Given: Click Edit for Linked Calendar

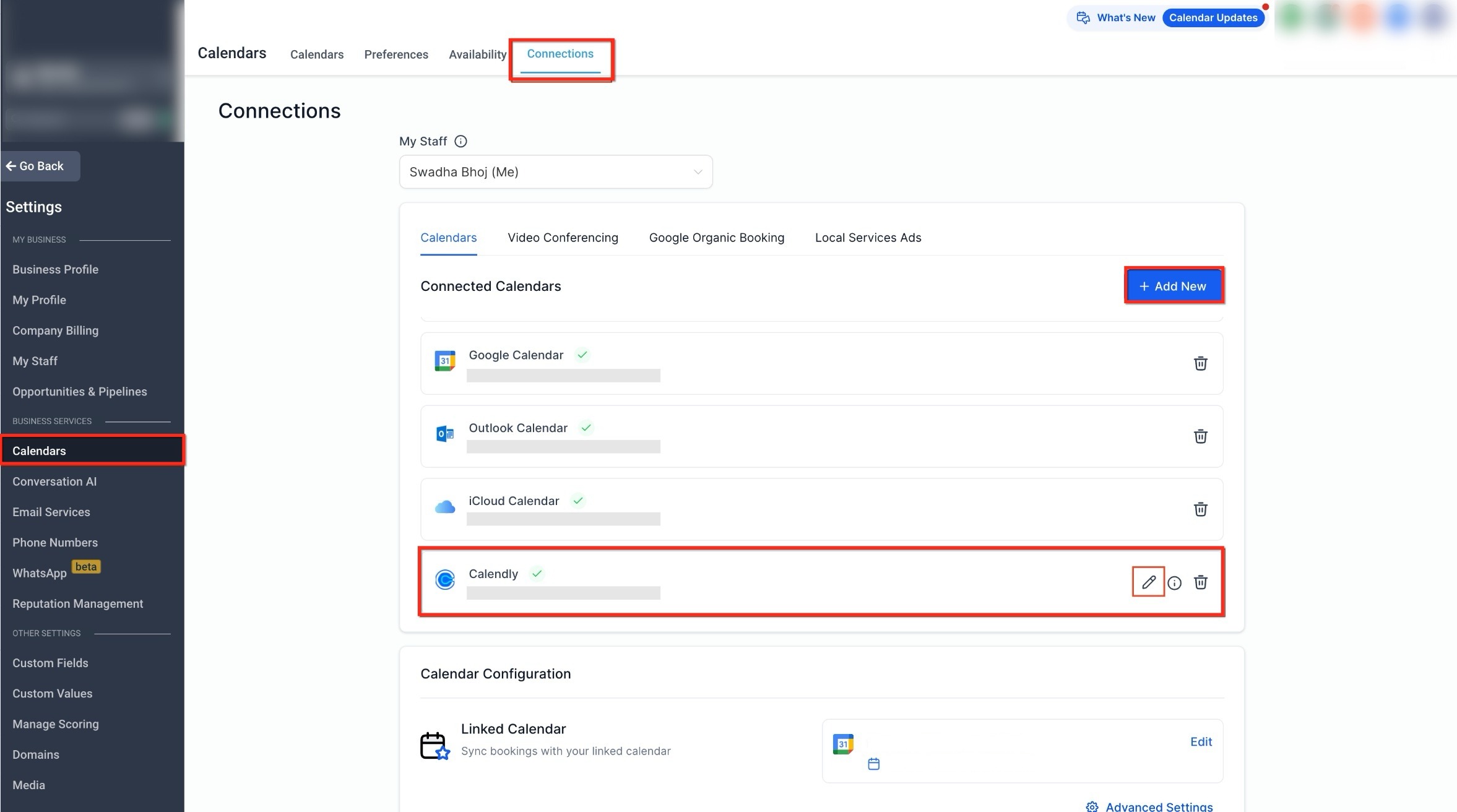Looking at the screenshot, I should tap(1201, 741).
